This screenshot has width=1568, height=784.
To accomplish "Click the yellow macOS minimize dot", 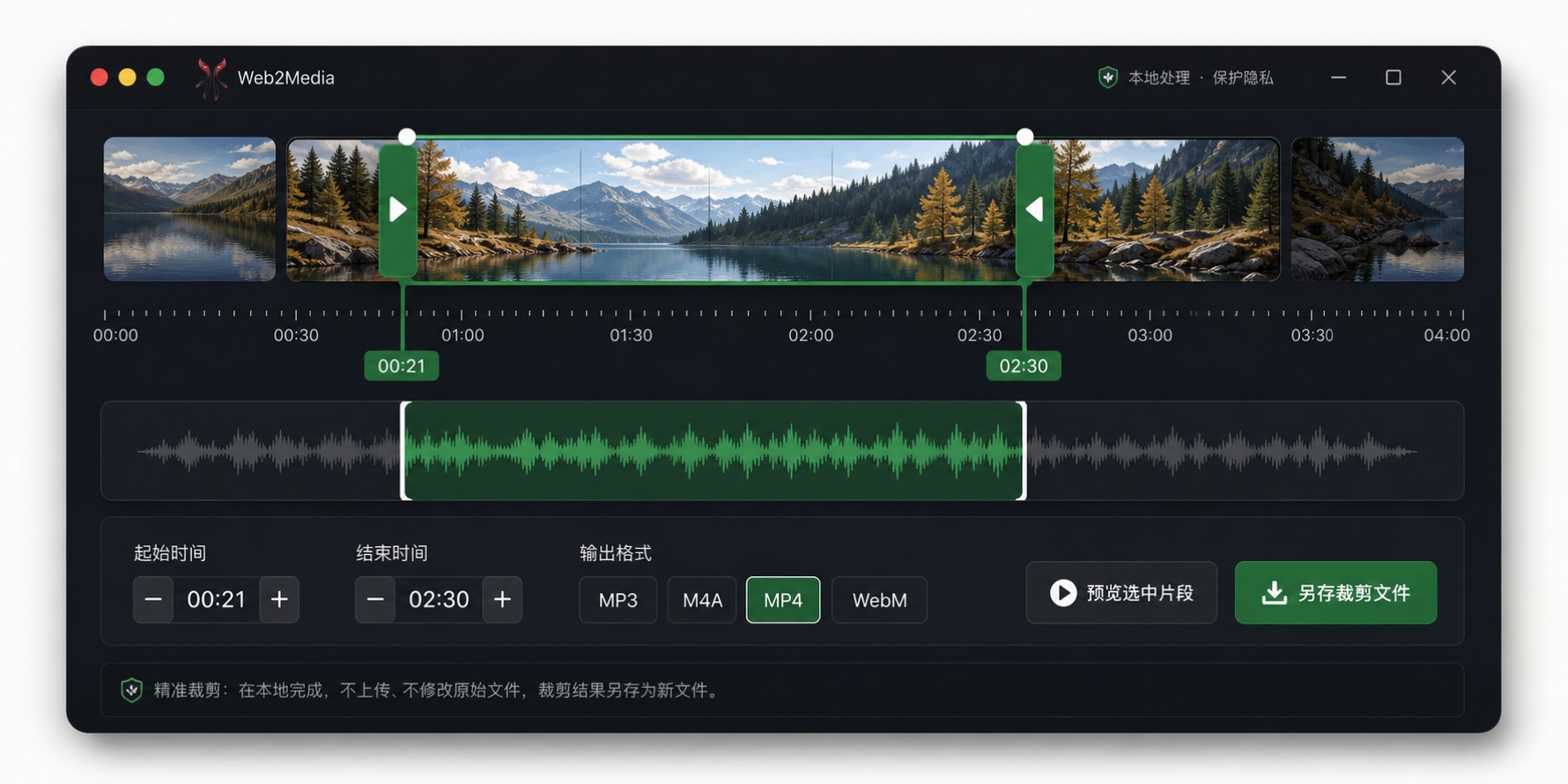I will pyautogui.click(x=128, y=78).
